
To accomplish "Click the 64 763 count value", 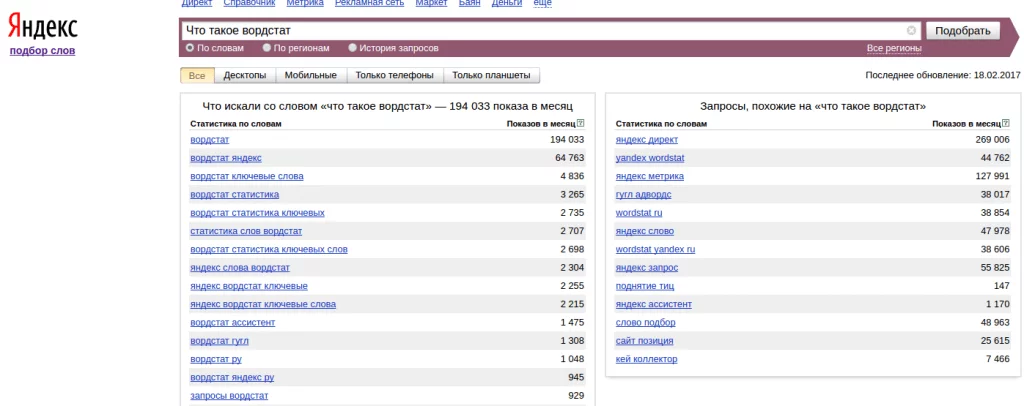I will point(569,158).
